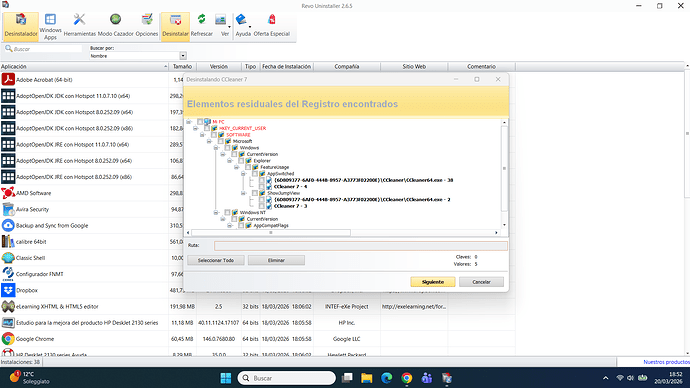The image size is (690, 388).
Task: Open the Ayuda help icon
Action: (x=241, y=20)
